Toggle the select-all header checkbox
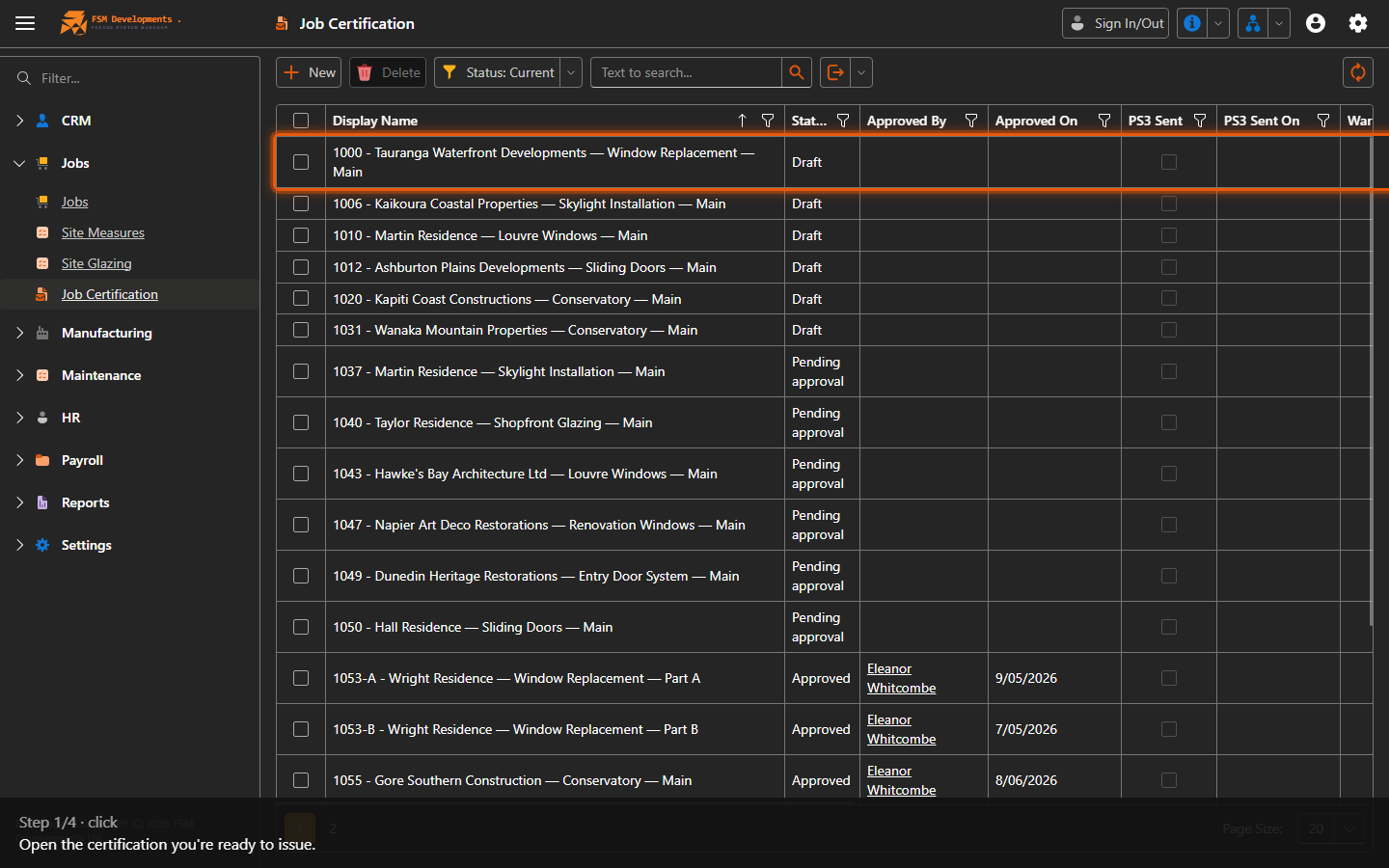Viewport: 1389px width, 868px height. tap(301, 121)
